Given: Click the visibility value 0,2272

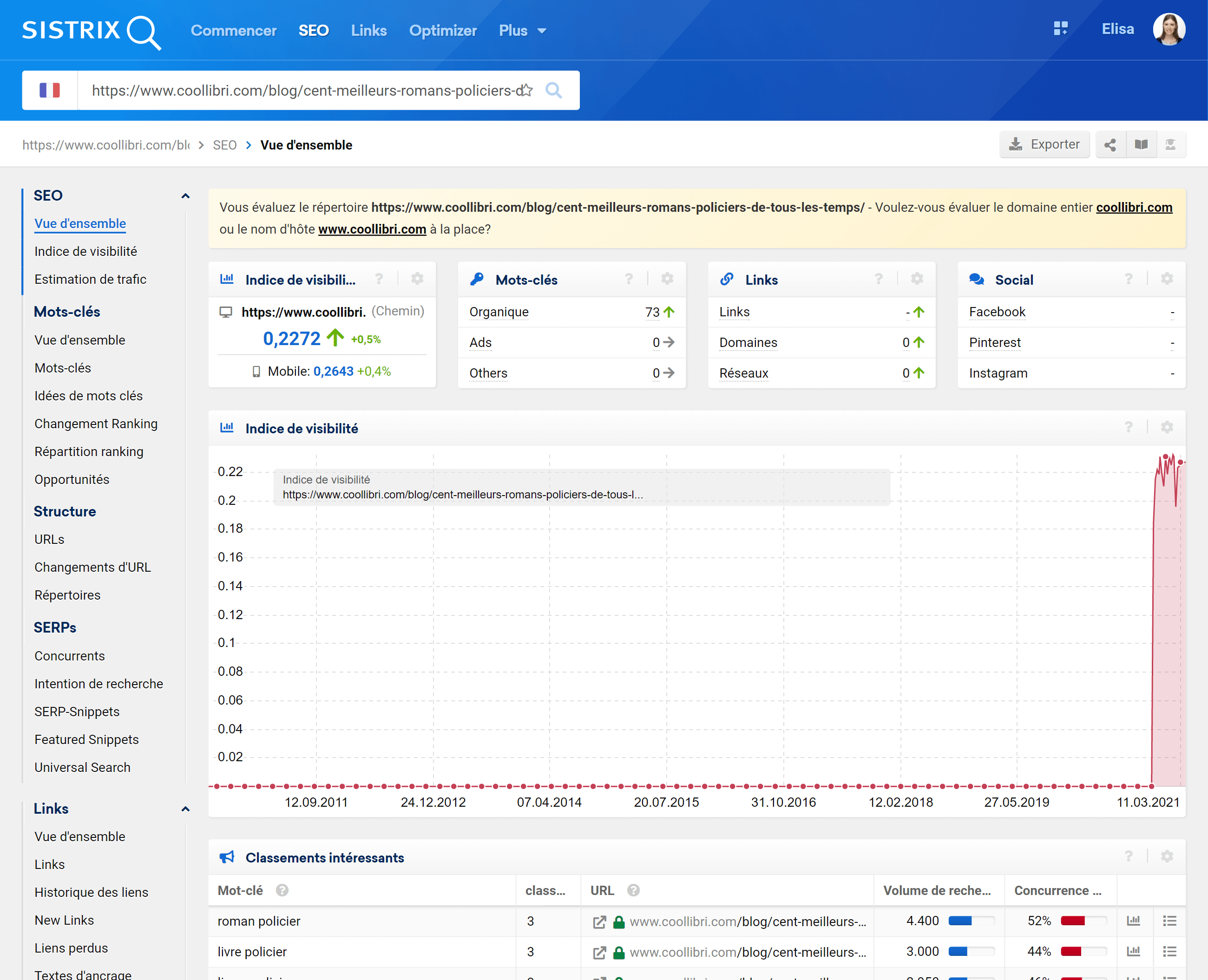Looking at the screenshot, I should click(292, 338).
